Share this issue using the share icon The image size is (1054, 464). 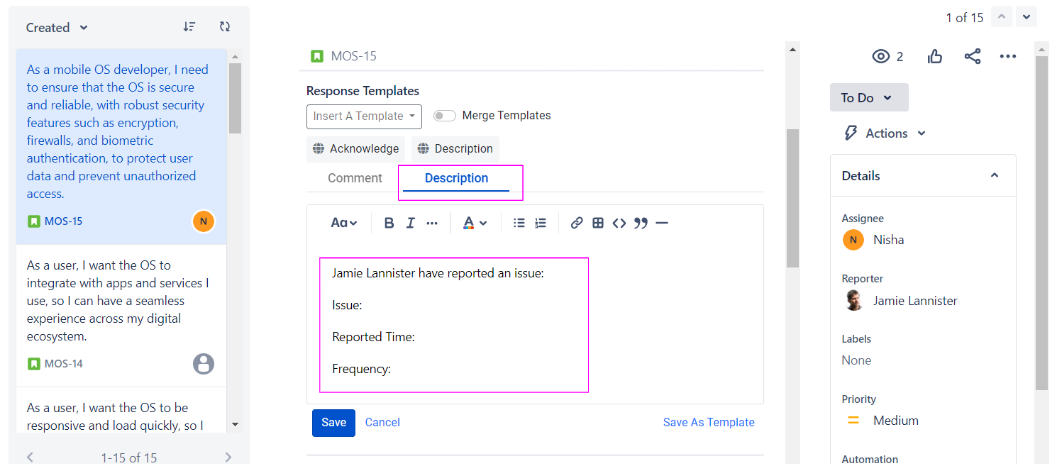[972, 56]
